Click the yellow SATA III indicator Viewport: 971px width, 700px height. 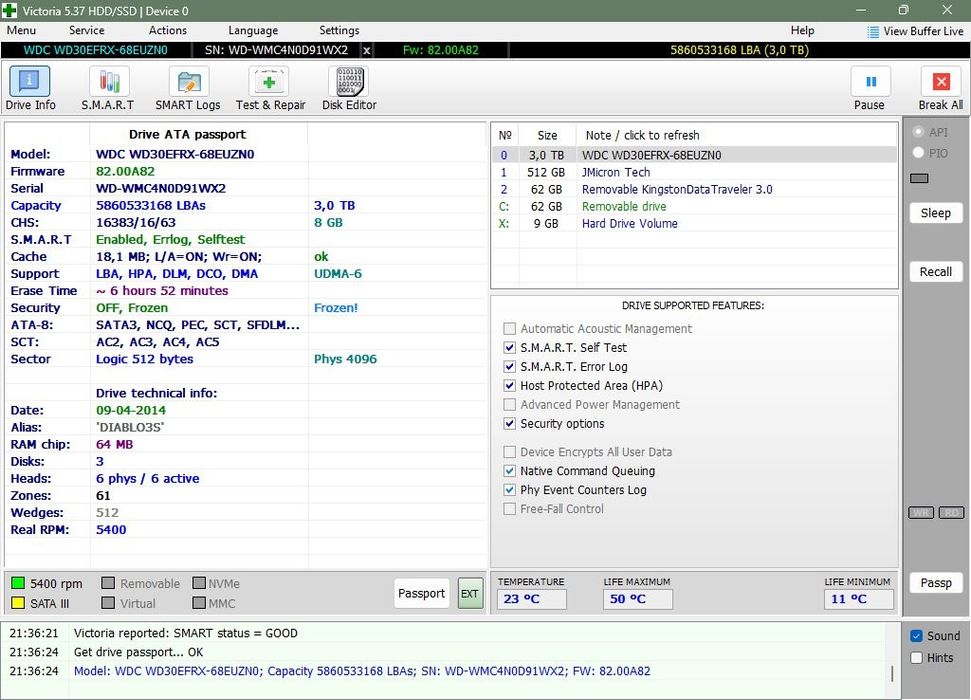(x=18, y=603)
